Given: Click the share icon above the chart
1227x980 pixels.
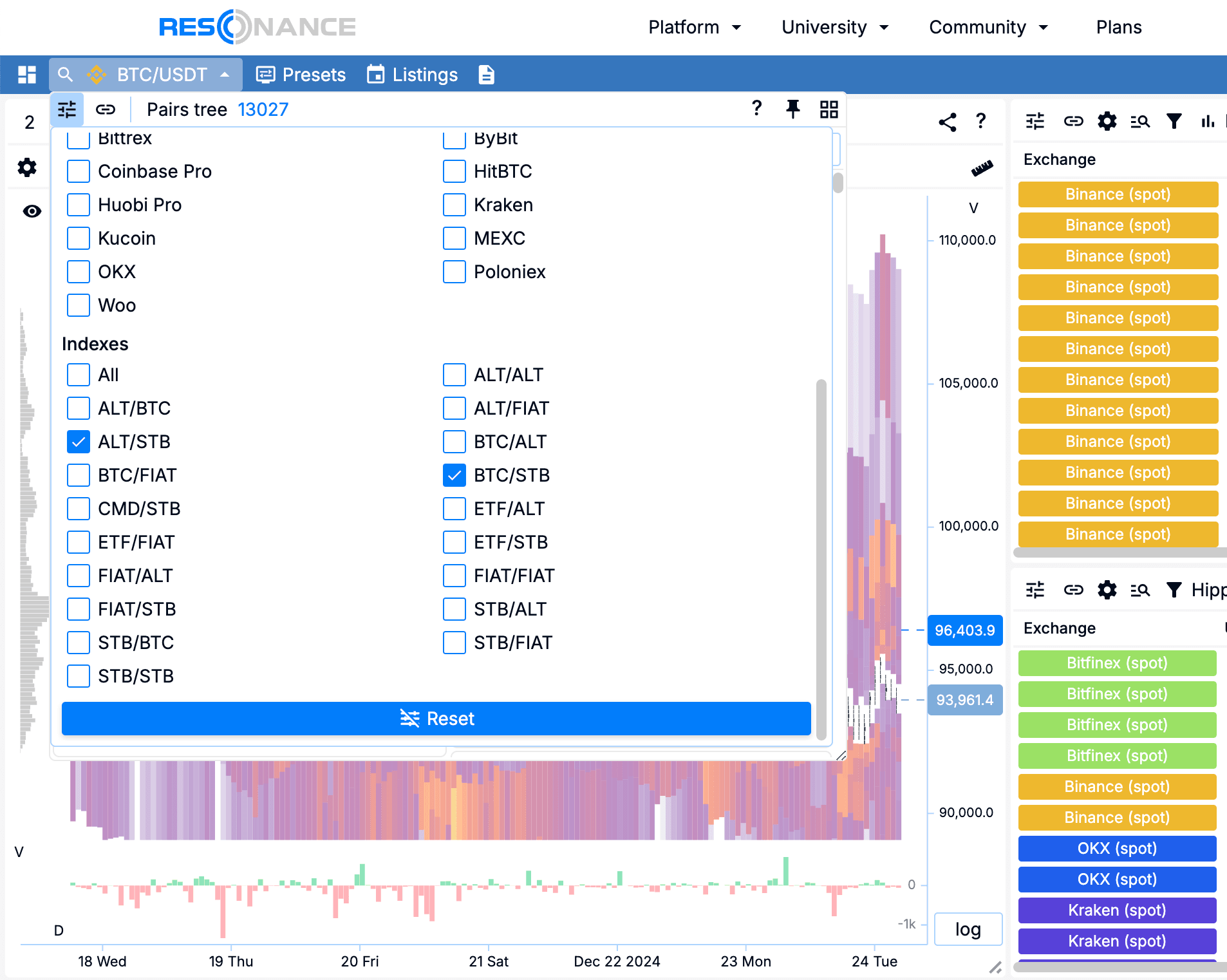Looking at the screenshot, I should point(948,122).
